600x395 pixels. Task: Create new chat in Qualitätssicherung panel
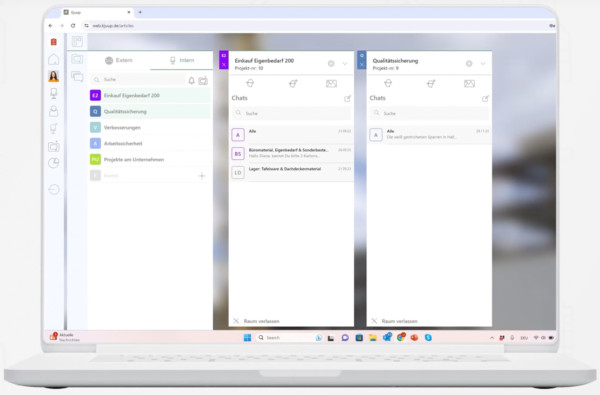tap(485, 98)
